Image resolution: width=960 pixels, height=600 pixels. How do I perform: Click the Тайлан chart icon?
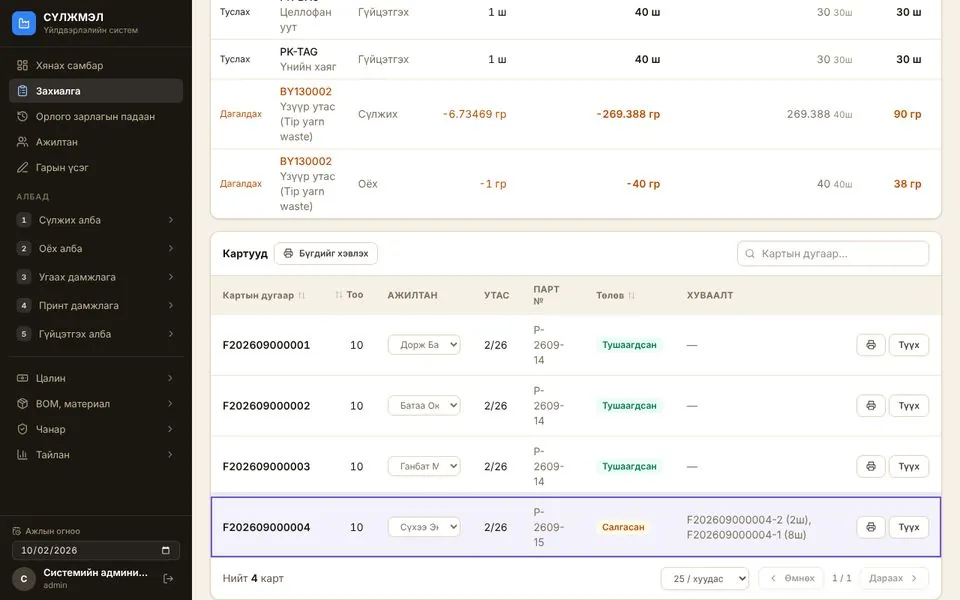coord(23,455)
